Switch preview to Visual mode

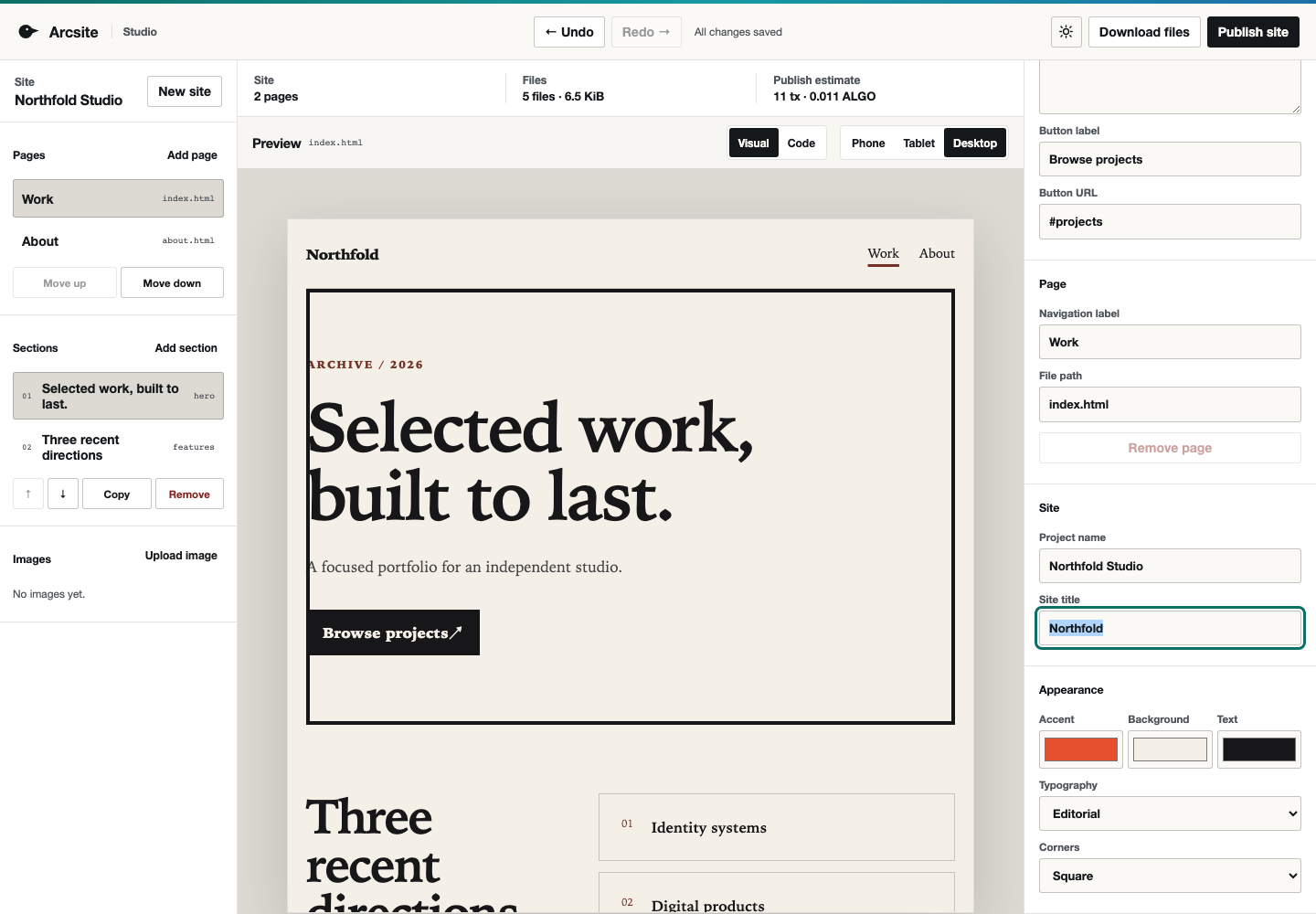click(x=753, y=143)
